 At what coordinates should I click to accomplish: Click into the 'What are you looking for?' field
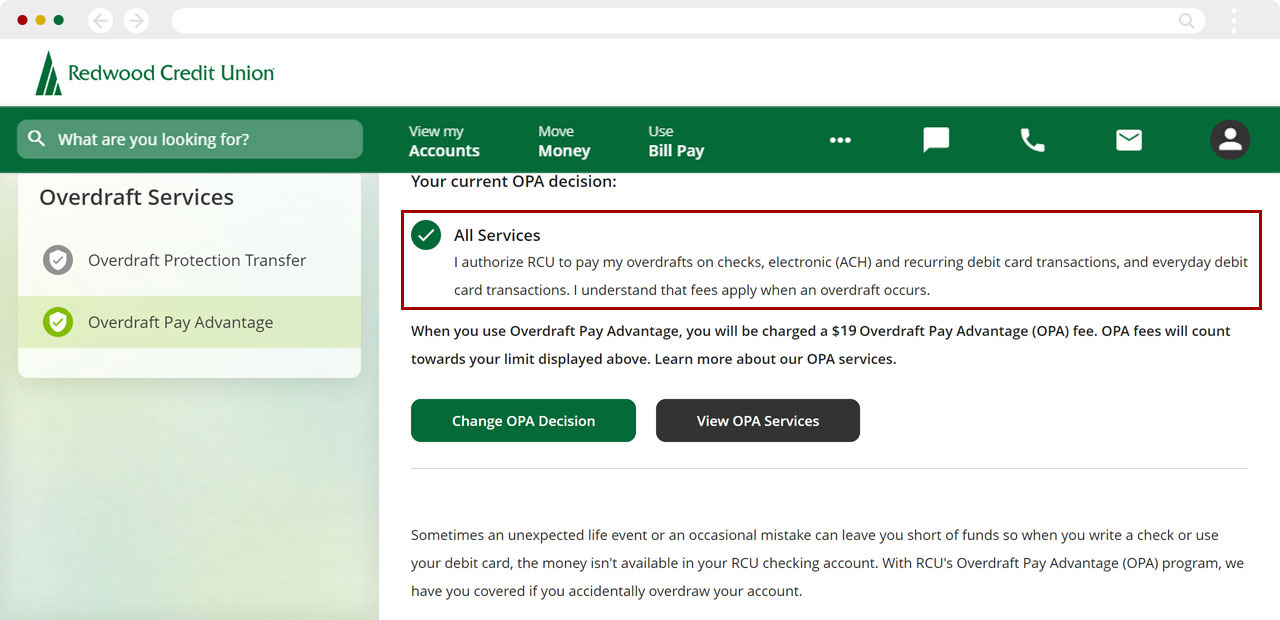click(x=190, y=139)
